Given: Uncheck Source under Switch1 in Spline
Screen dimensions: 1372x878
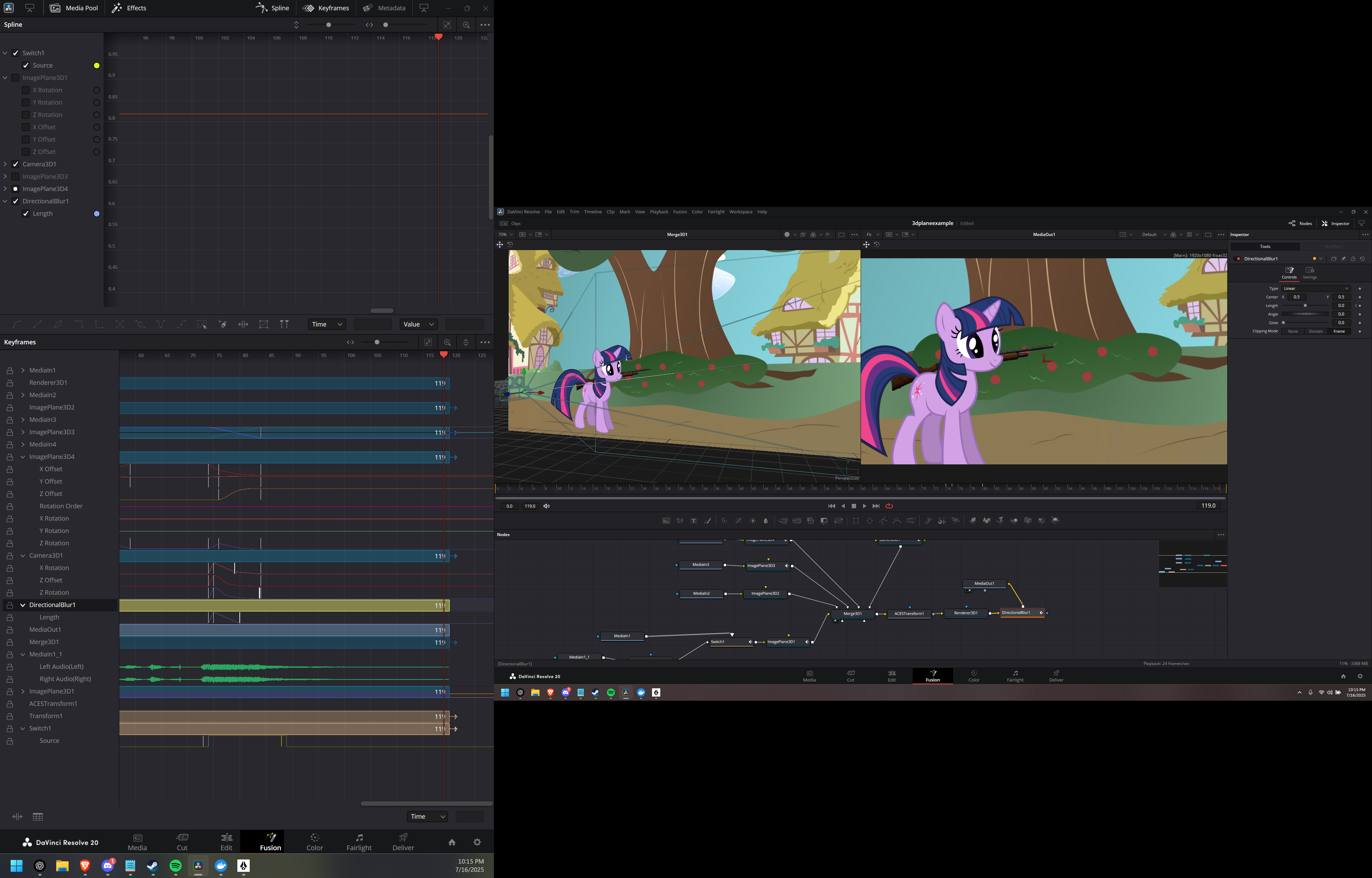Looking at the screenshot, I should [x=26, y=66].
